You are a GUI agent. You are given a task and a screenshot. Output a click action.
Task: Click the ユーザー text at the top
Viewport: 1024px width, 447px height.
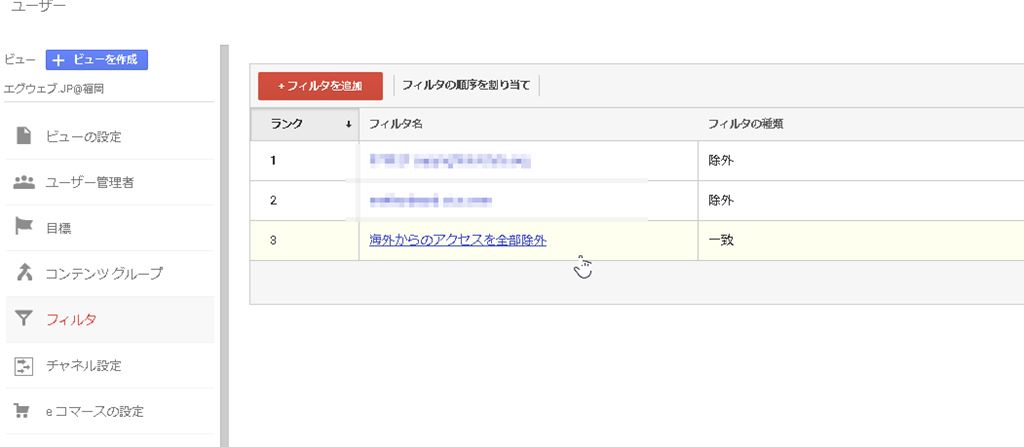(38, 7)
